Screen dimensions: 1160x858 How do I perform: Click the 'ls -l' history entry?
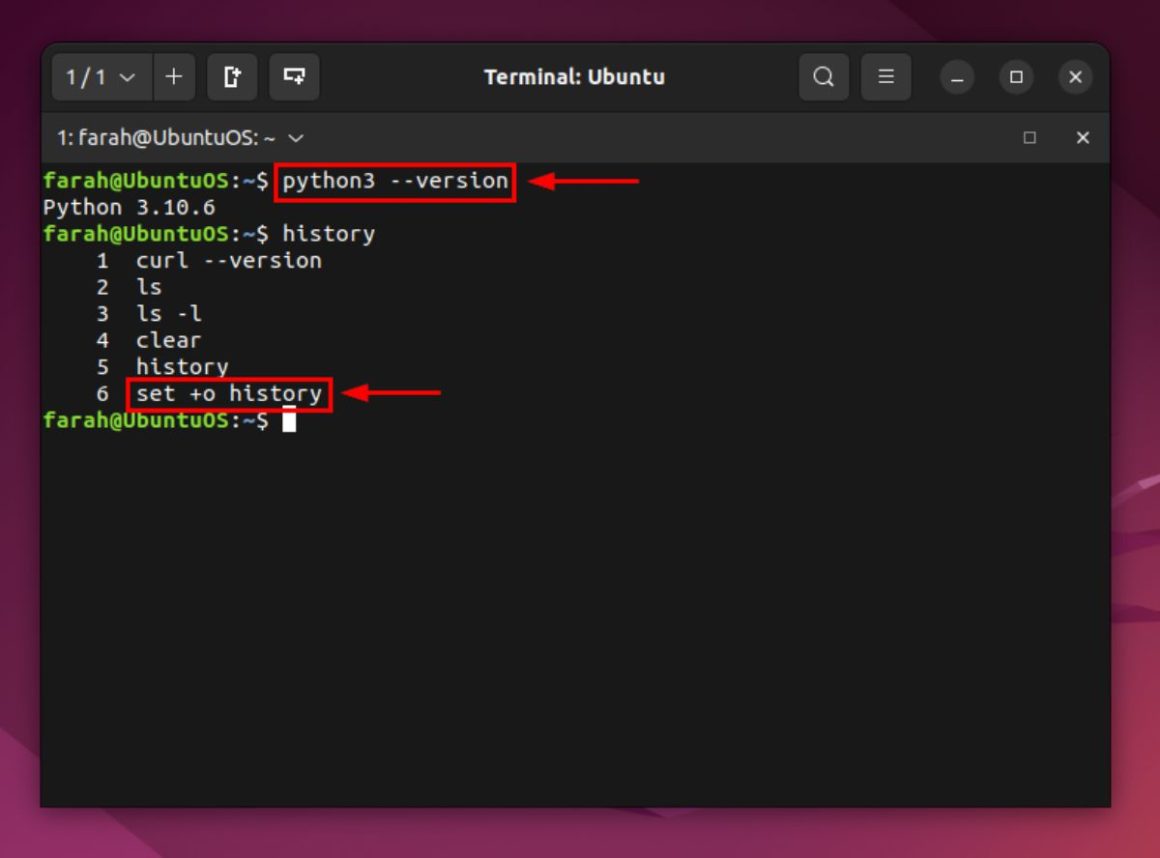169,314
